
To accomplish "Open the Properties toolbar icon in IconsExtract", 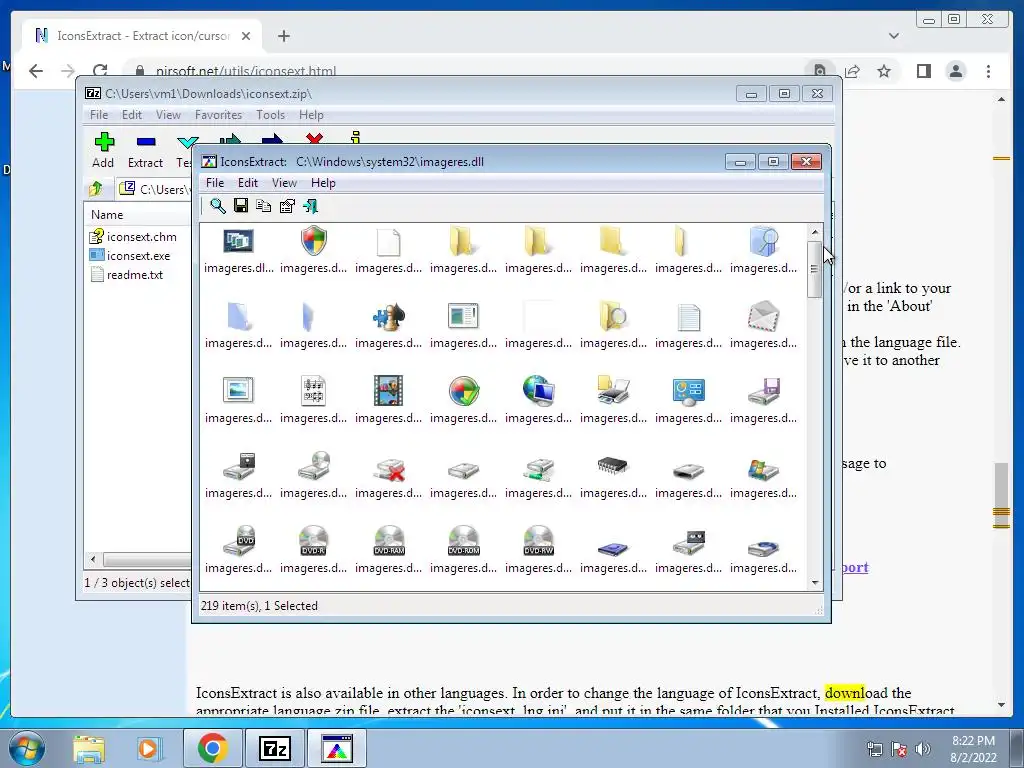I will coord(287,206).
